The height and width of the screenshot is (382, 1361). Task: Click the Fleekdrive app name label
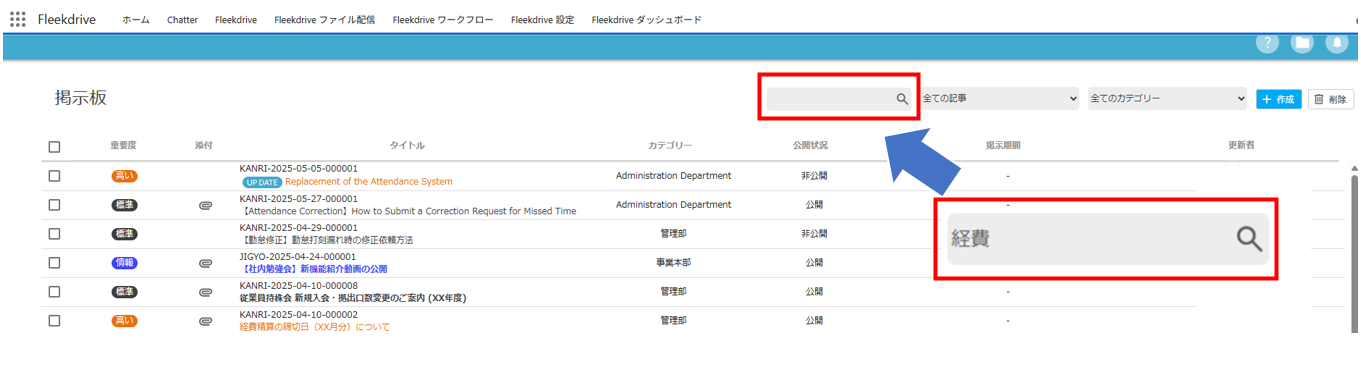tap(67, 19)
